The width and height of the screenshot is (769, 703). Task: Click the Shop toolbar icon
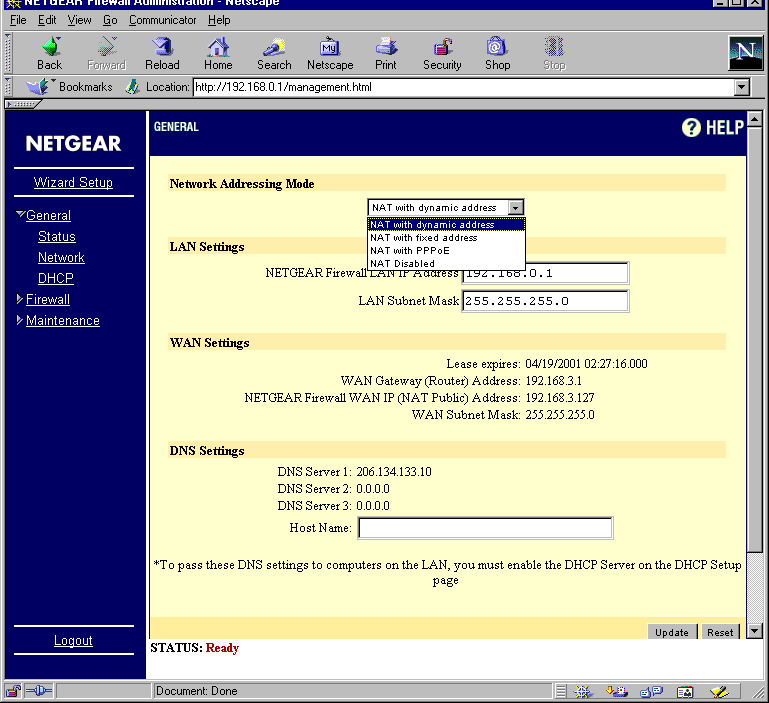pos(497,47)
